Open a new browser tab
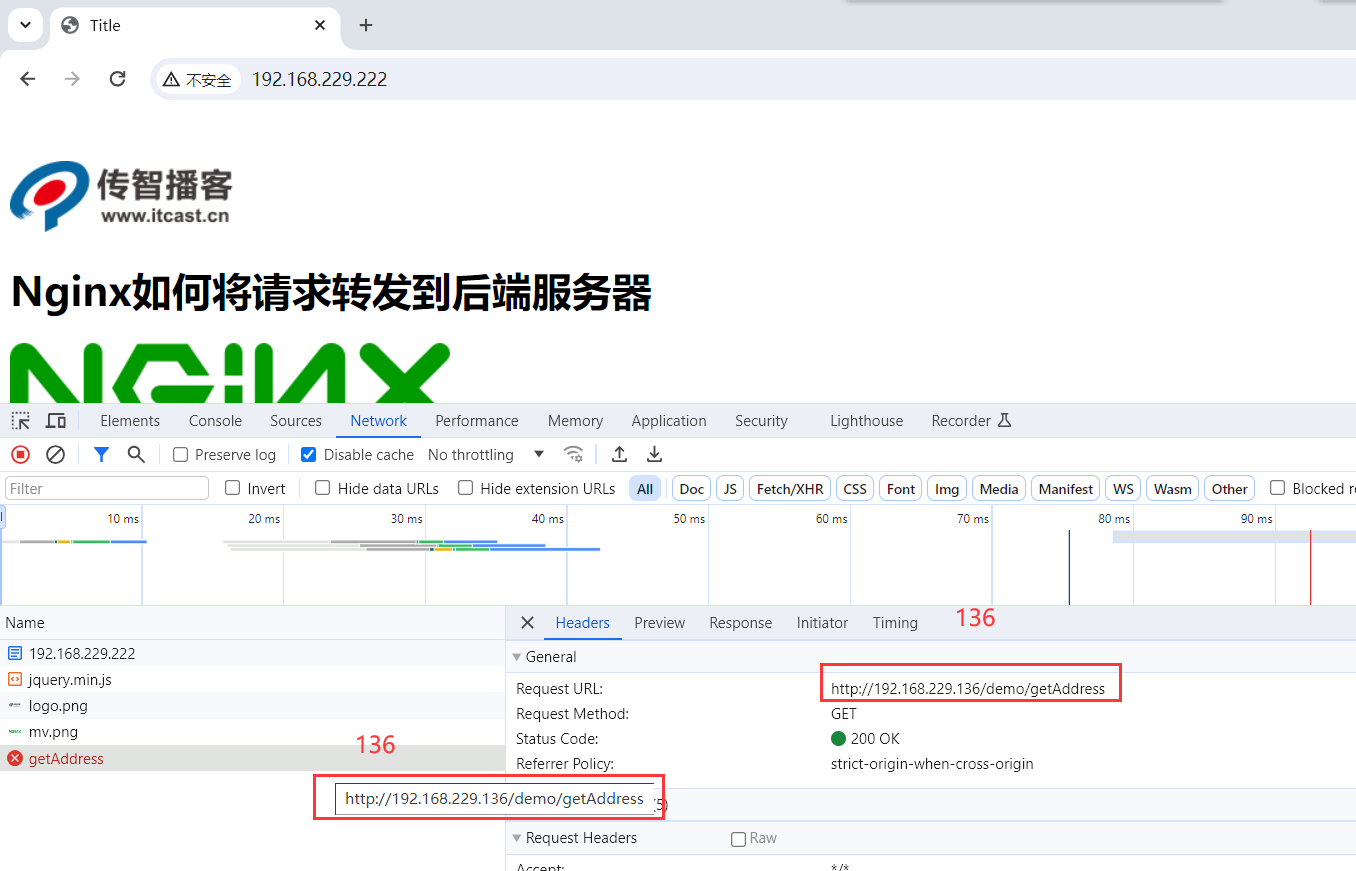1356x871 pixels. tap(366, 25)
